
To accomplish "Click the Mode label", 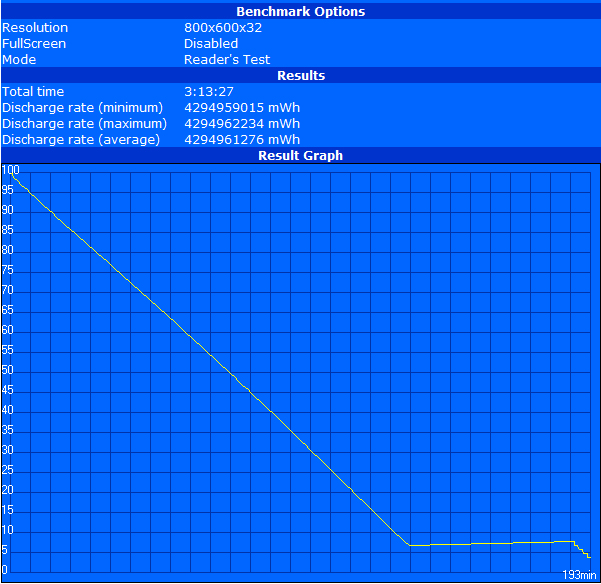I will point(19,60).
